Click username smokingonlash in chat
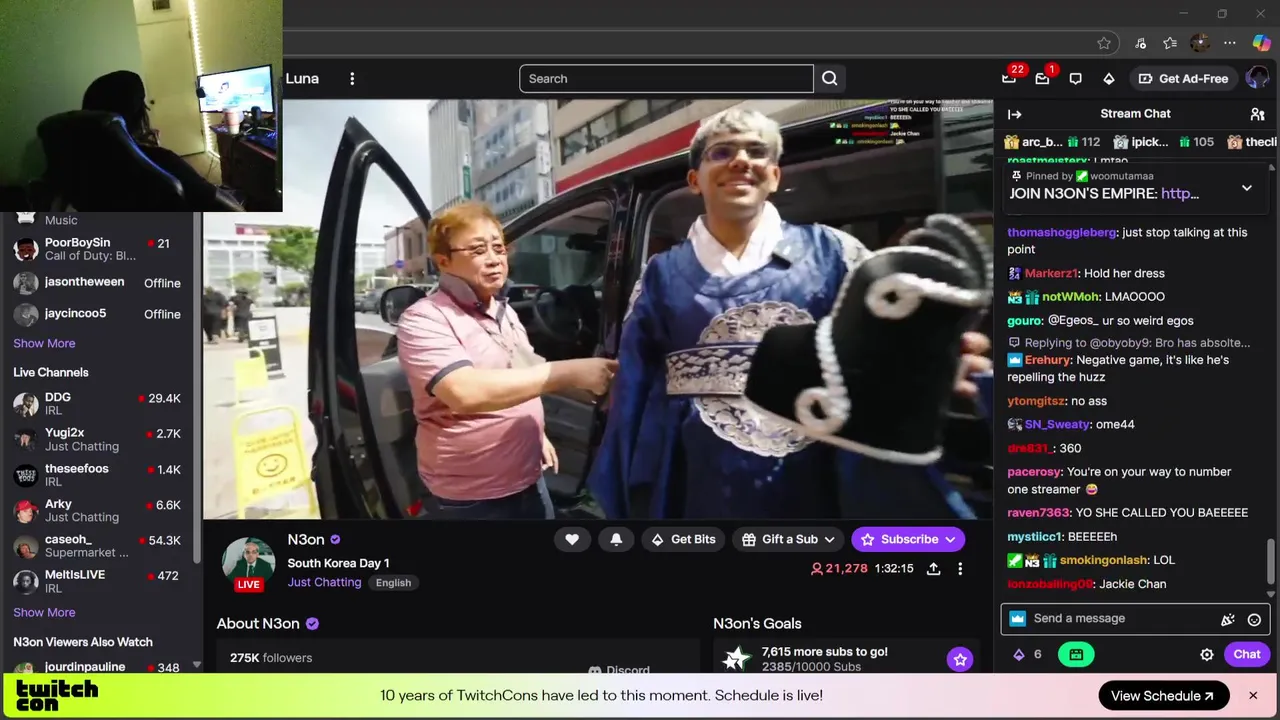The height and width of the screenshot is (720, 1280). coord(1103,561)
